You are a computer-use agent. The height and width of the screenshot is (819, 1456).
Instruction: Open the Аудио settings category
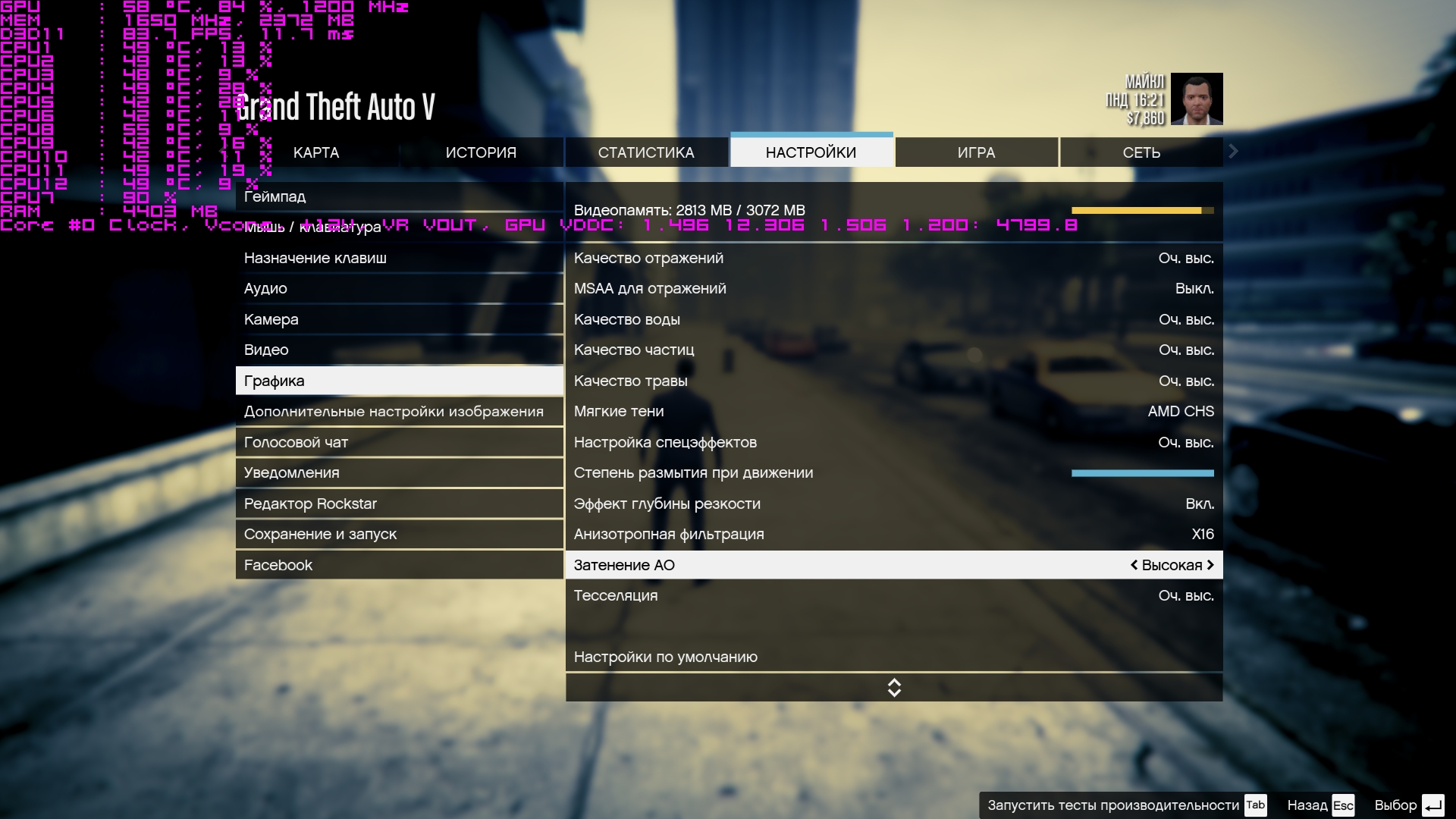[265, 288]
